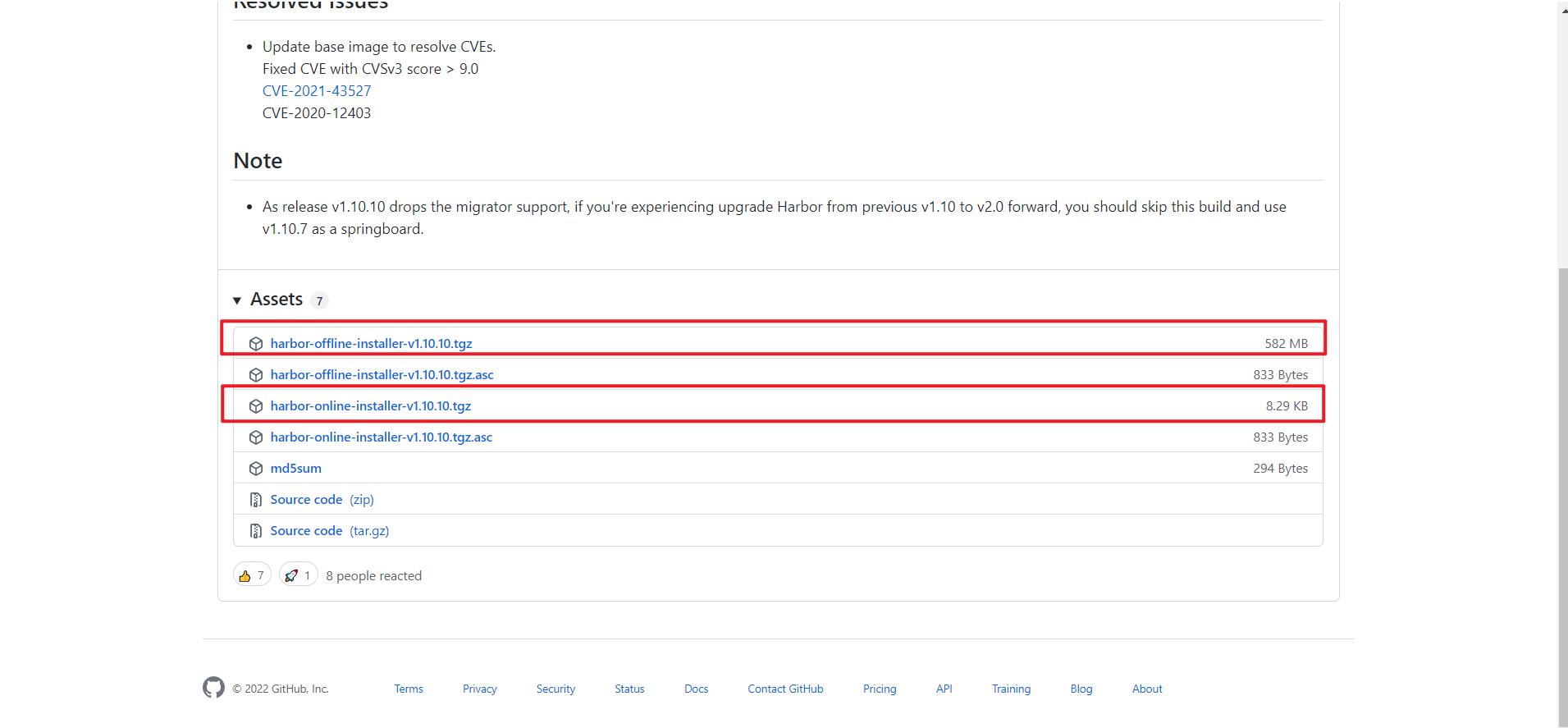Collapse the Assets section triangle
Screen dimensions: 1568x728
click(x=237, y=300)
